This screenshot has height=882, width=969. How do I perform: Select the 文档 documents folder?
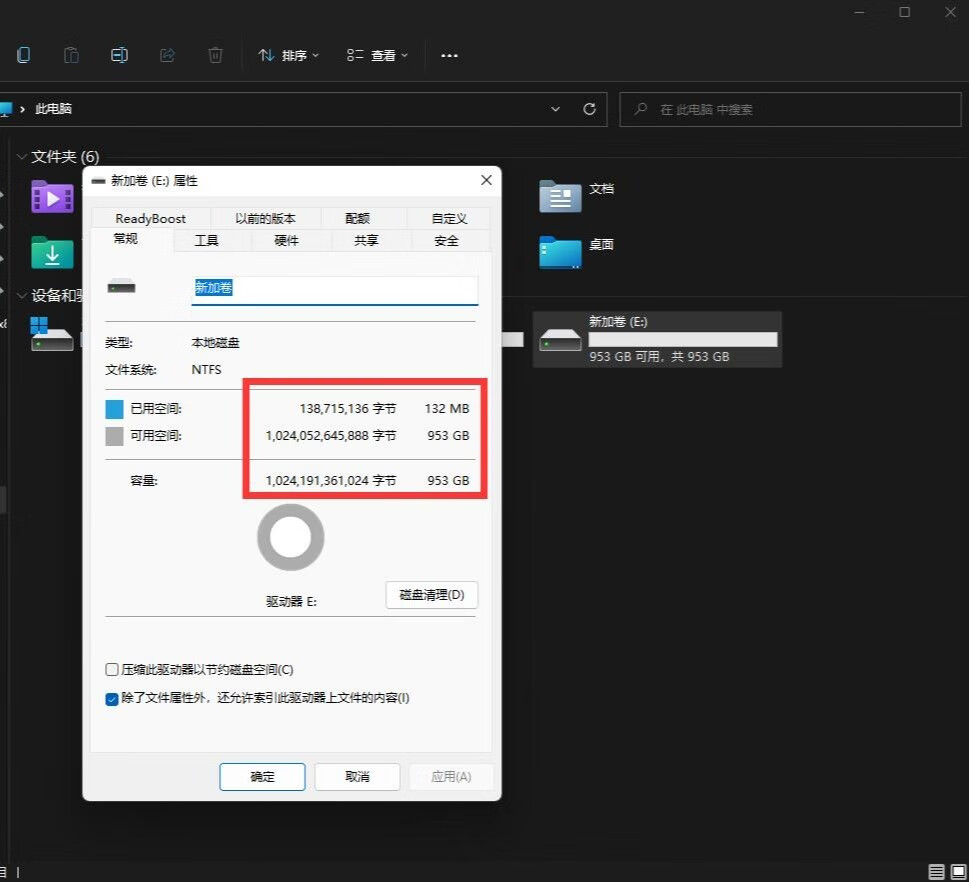(x=576, y=195)
